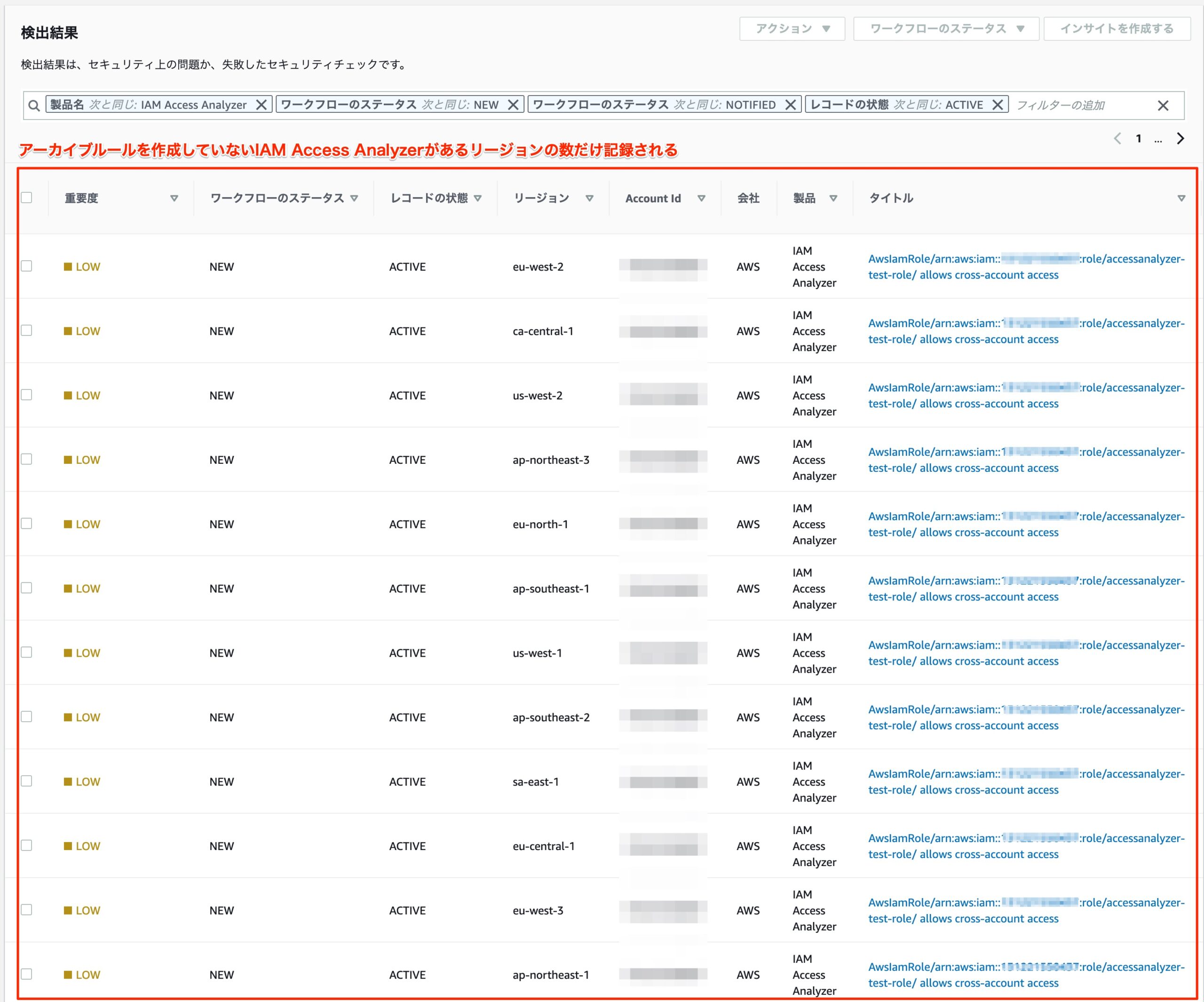Remove the IAM Access Analyzer product filter
This screenshot has height=1002, width=1204.
coord(261,105)
